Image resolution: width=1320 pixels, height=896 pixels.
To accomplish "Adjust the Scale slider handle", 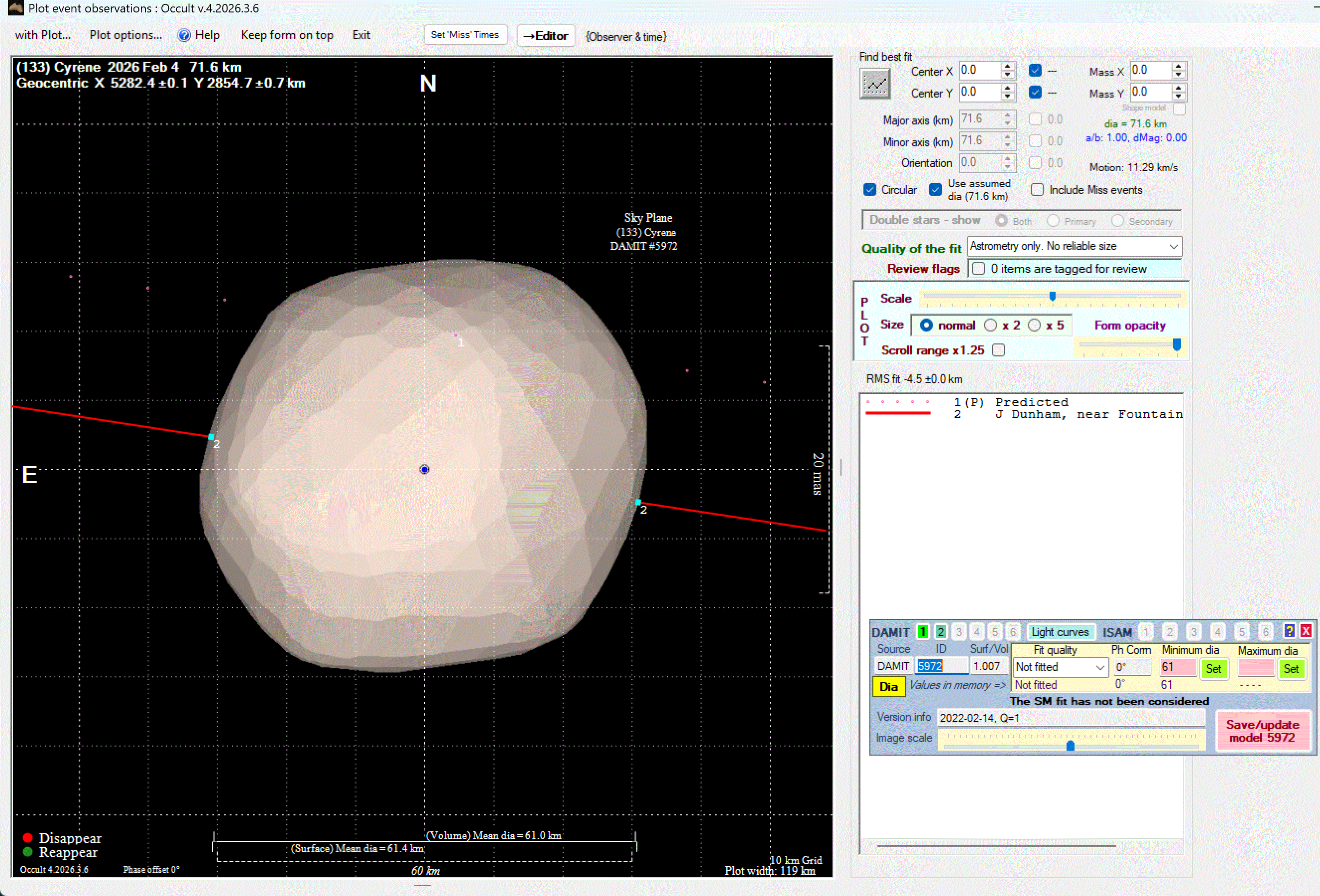I will (1052, 296).
